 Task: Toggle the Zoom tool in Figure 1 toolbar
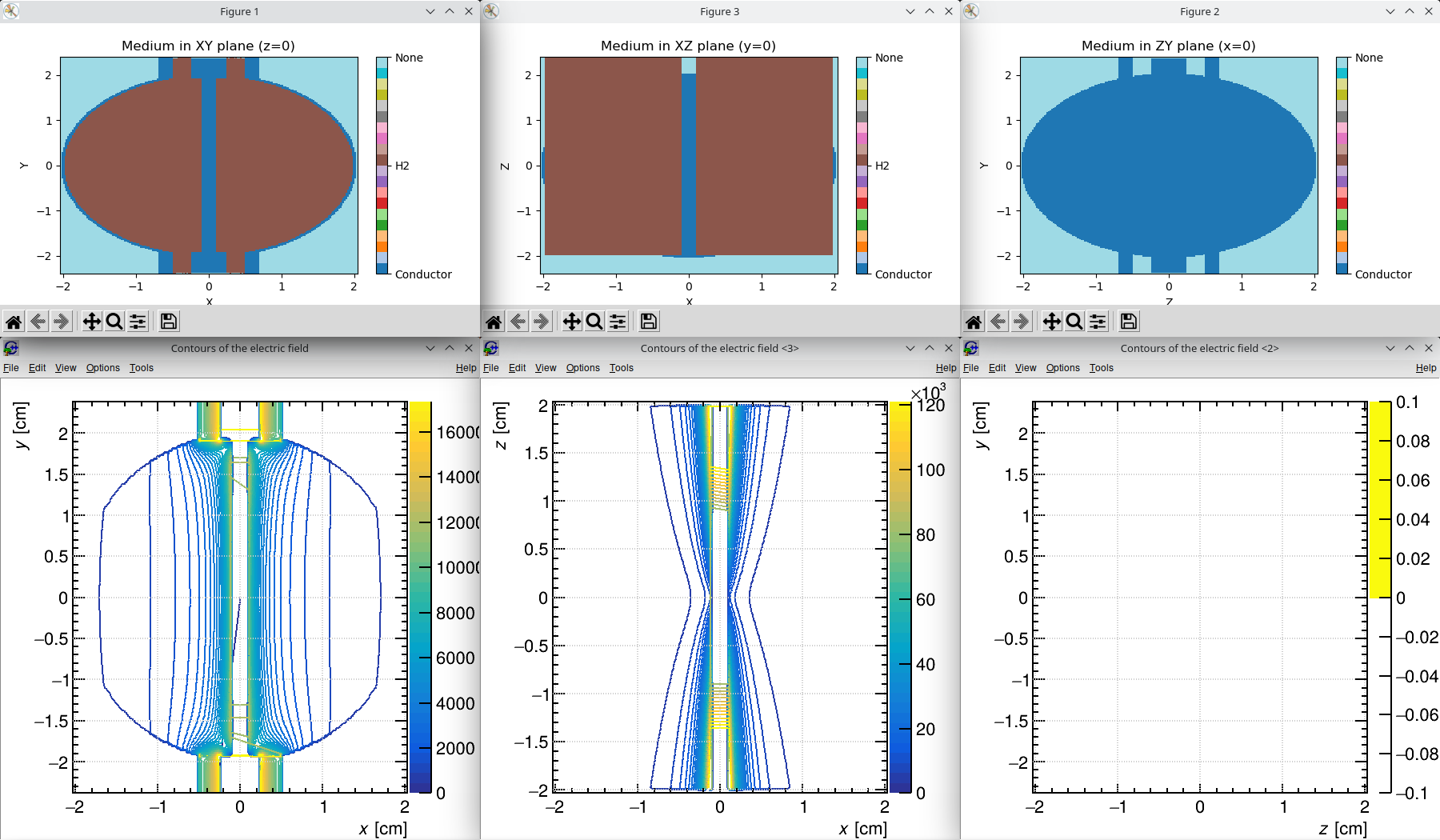114,322
